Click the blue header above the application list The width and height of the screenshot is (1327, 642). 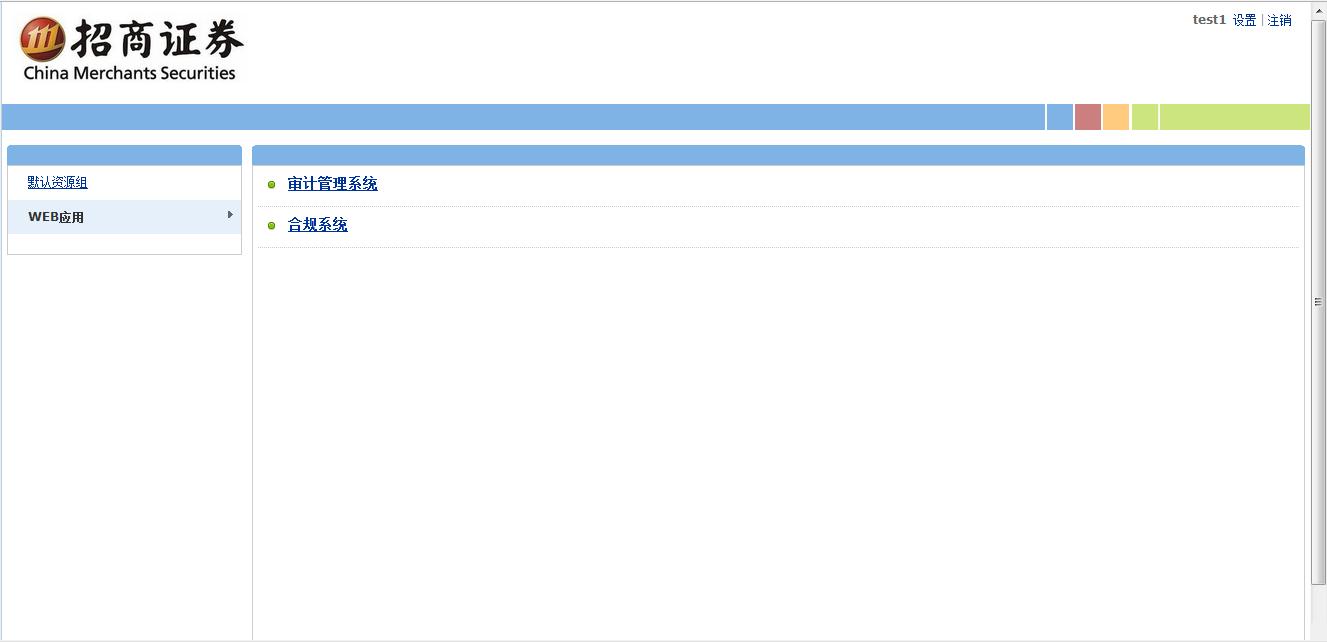778,155
